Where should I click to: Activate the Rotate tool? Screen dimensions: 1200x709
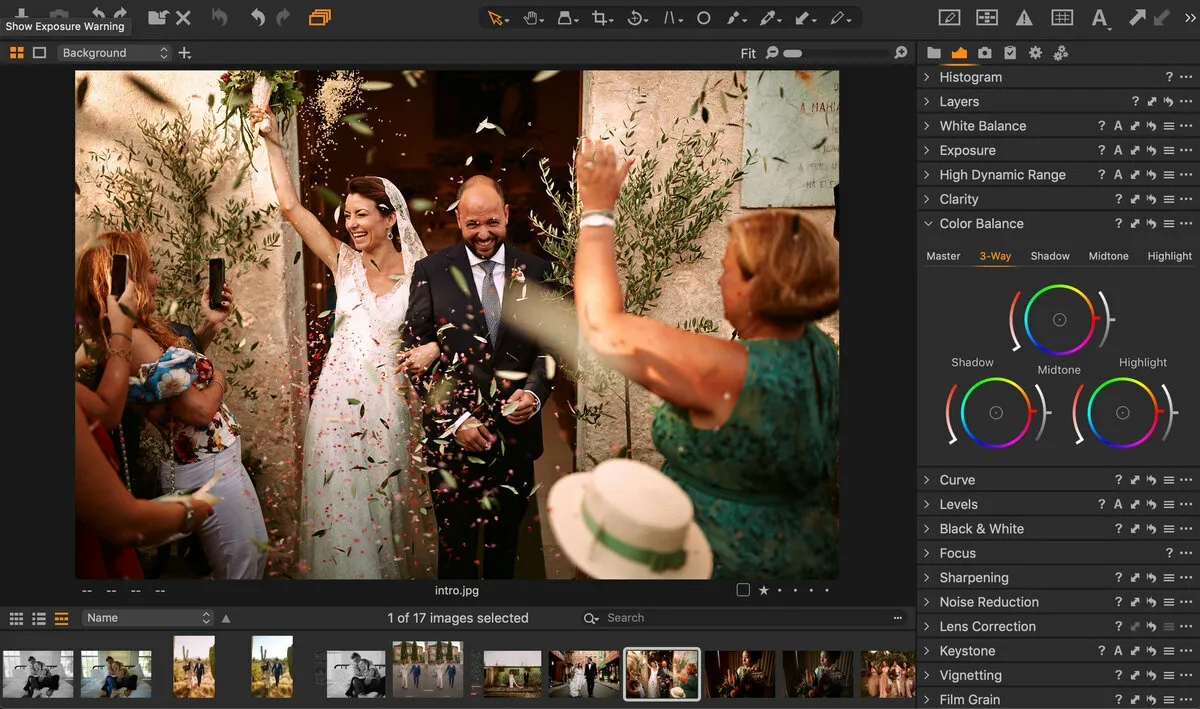click(637, 17)
